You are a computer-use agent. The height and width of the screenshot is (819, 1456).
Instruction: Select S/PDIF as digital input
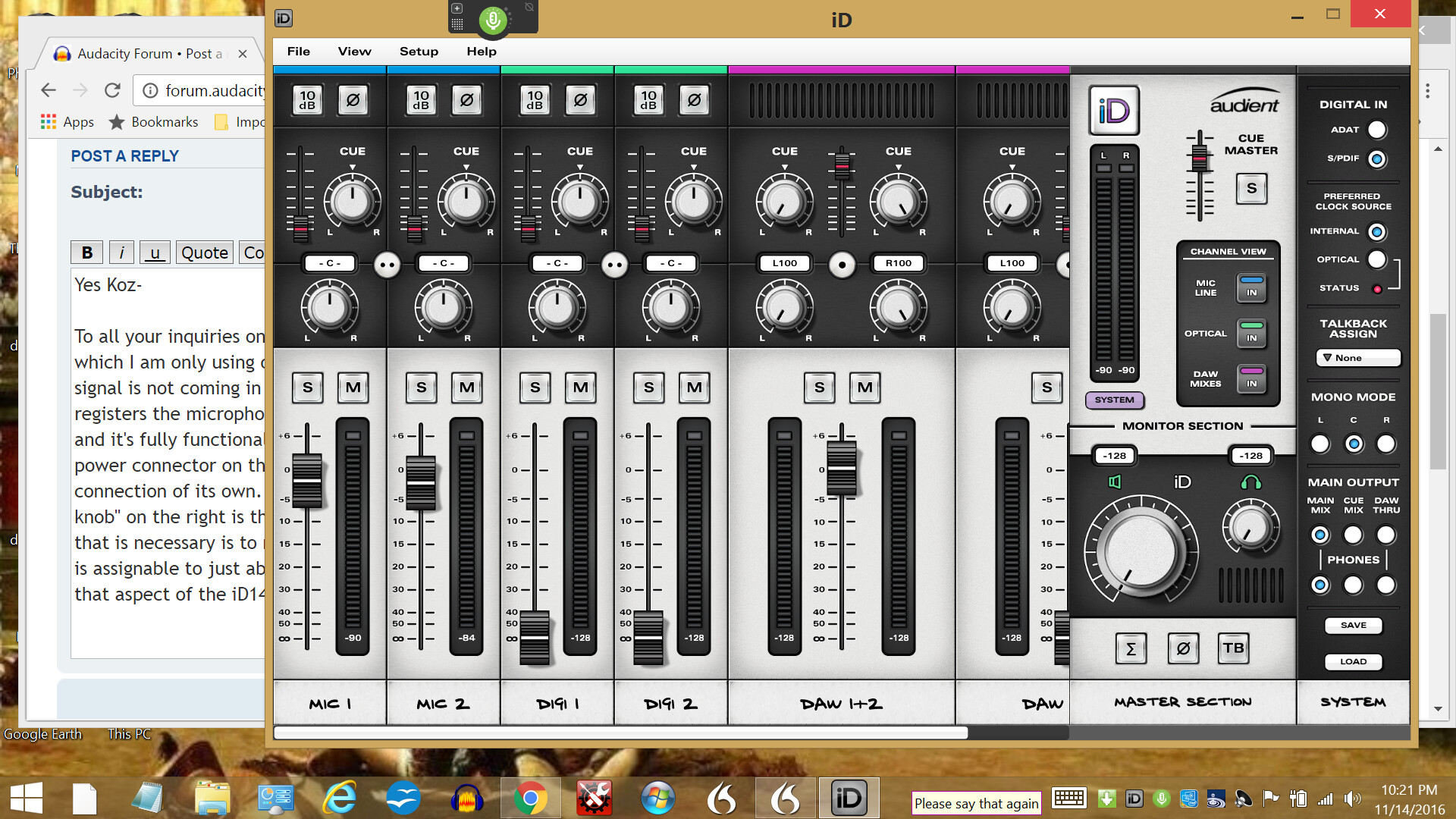tap(1376, 159)
